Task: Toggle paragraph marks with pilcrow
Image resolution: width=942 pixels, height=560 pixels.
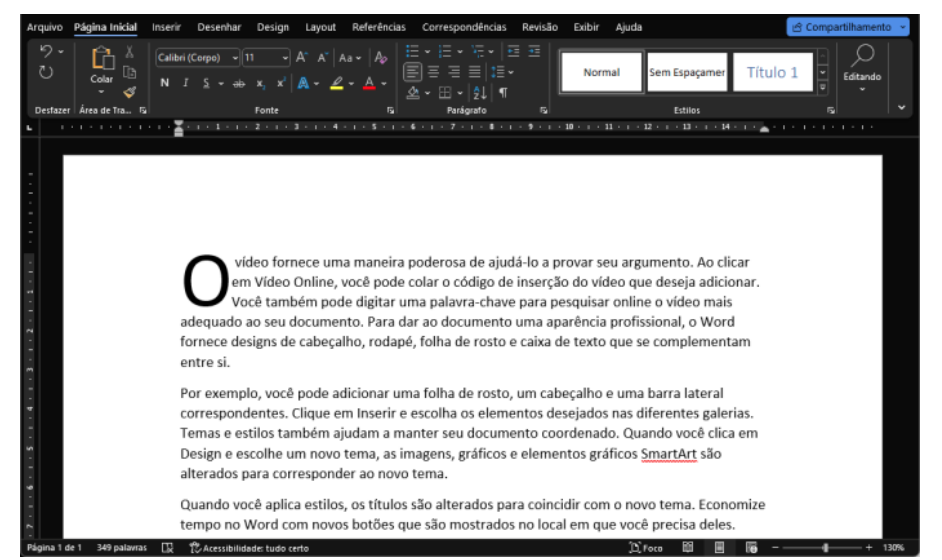Action: click(503, 93)
